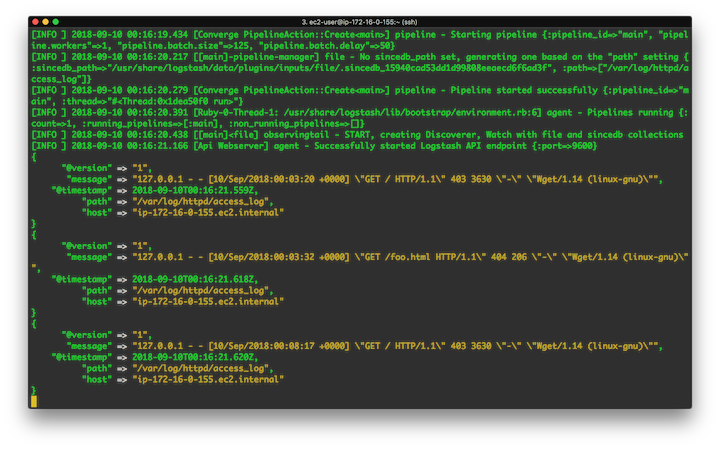Click the "observingtail" log text
Image resolution: width=720 pixels, height=449 pixels.
point(296,135)
